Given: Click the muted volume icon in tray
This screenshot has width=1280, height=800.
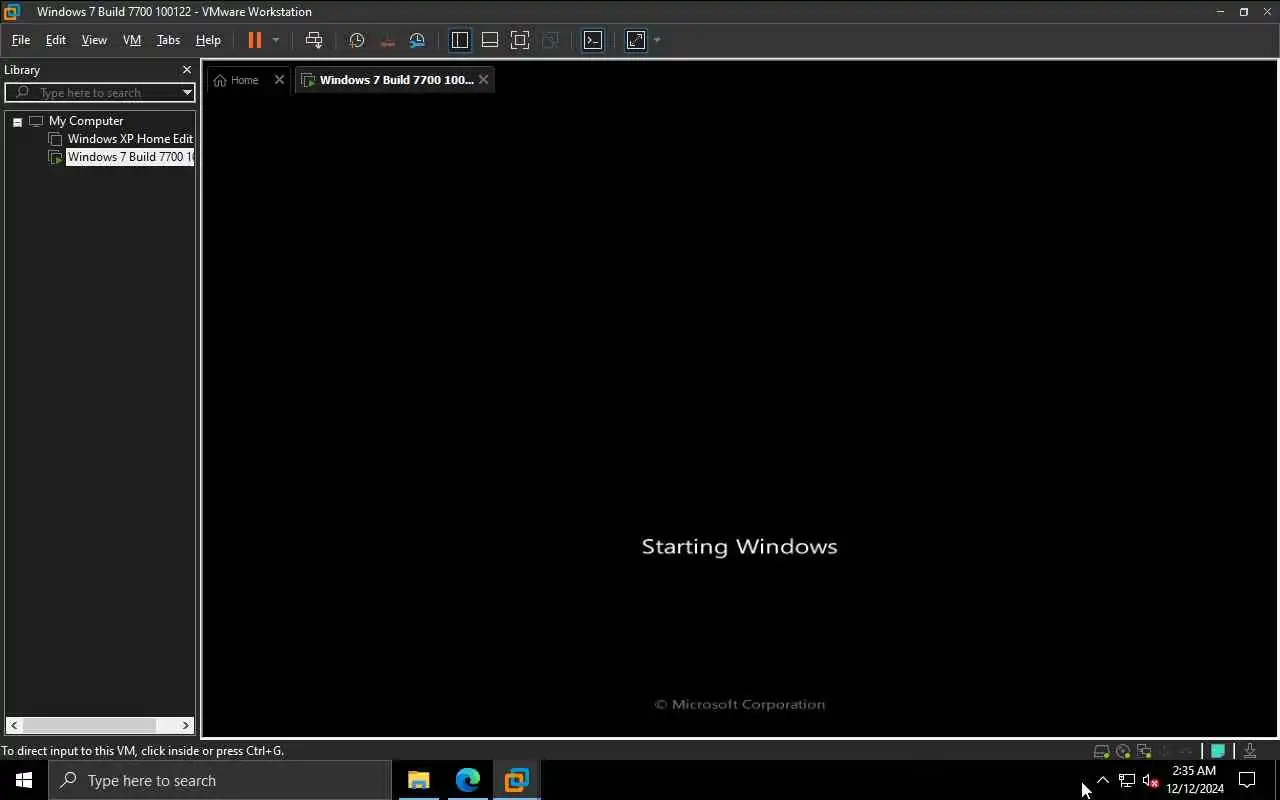Looking at the screenshot, I should click(x=1150, y=780).
